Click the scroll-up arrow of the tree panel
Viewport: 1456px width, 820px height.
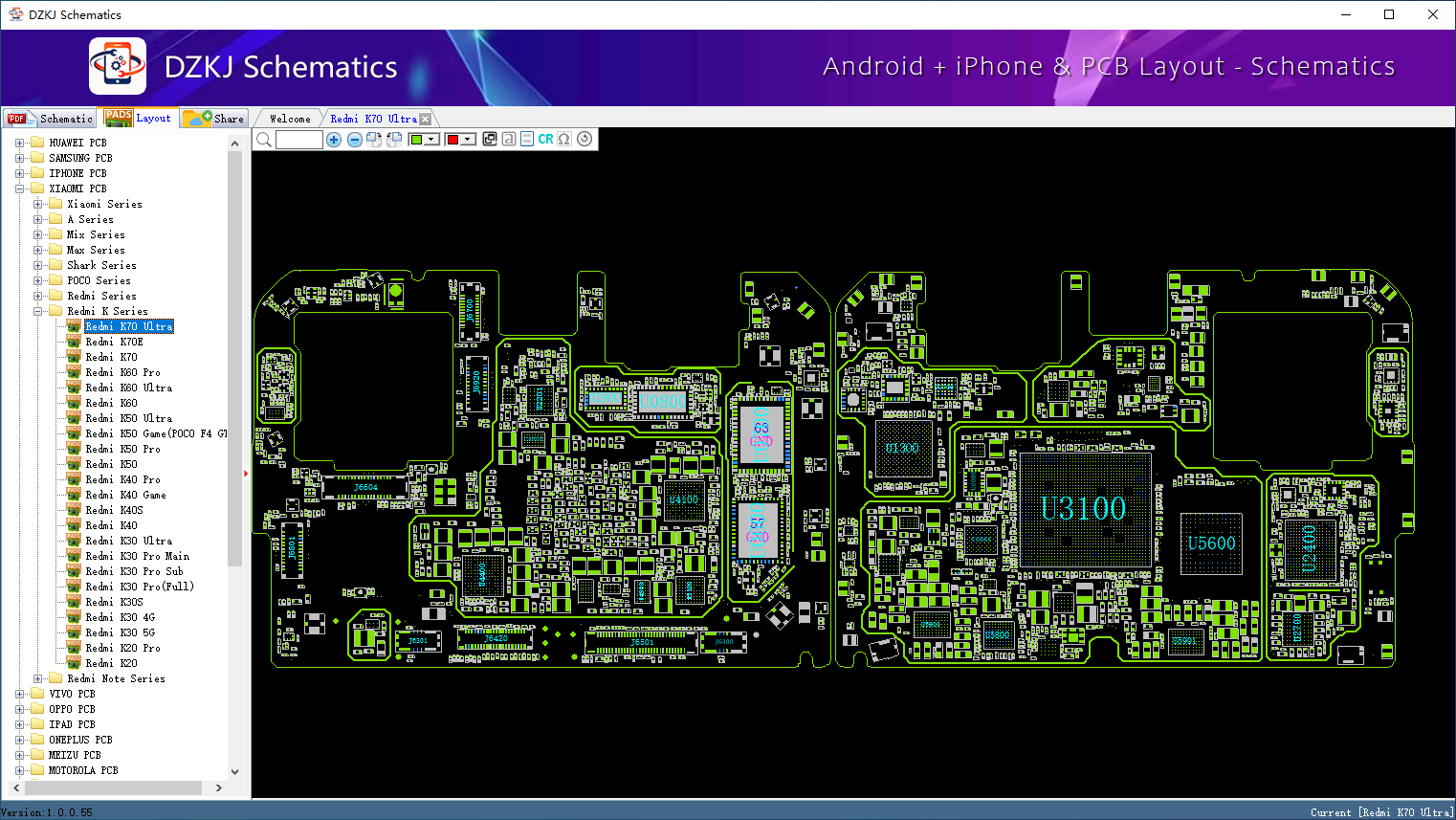point(234,144)
